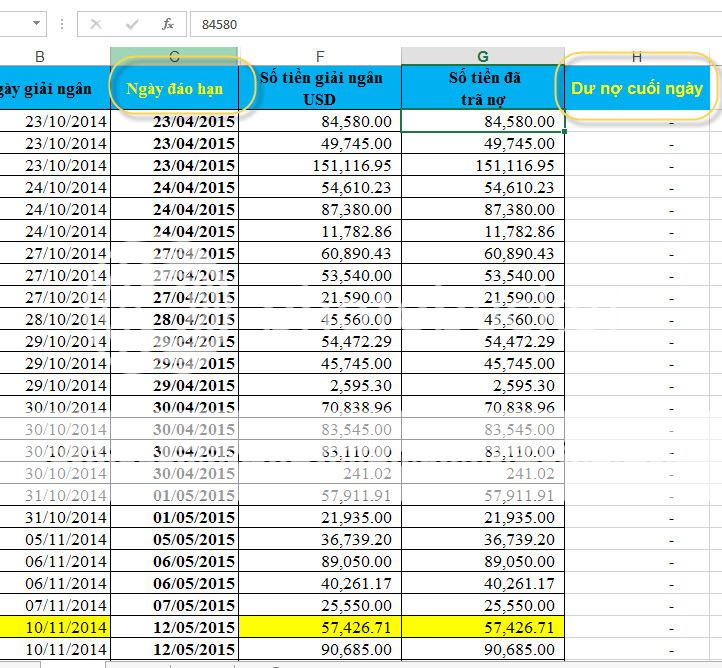This screenshot has height=668, width=722.
Task: Select cell 2,595.30 in column F
Action: 320,385
